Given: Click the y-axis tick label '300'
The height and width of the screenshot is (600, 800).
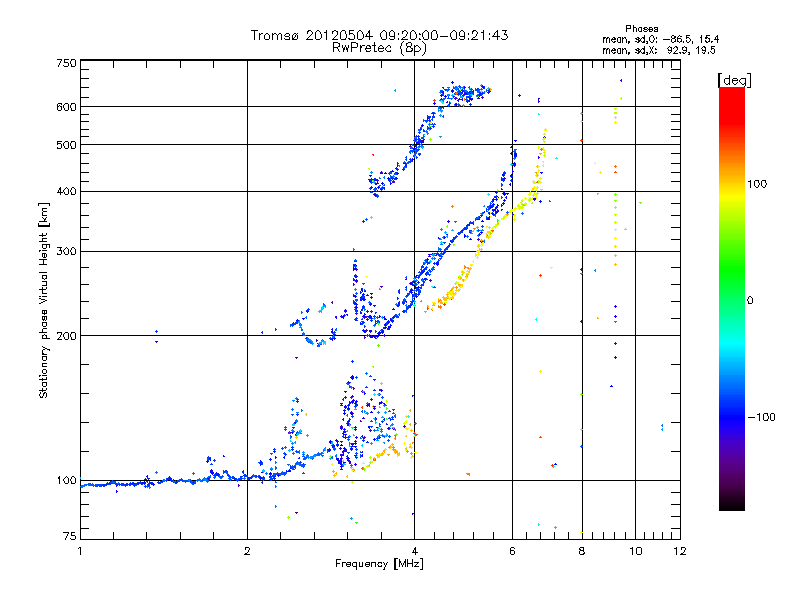Looking at the screenshot, I should coord(66,252).
